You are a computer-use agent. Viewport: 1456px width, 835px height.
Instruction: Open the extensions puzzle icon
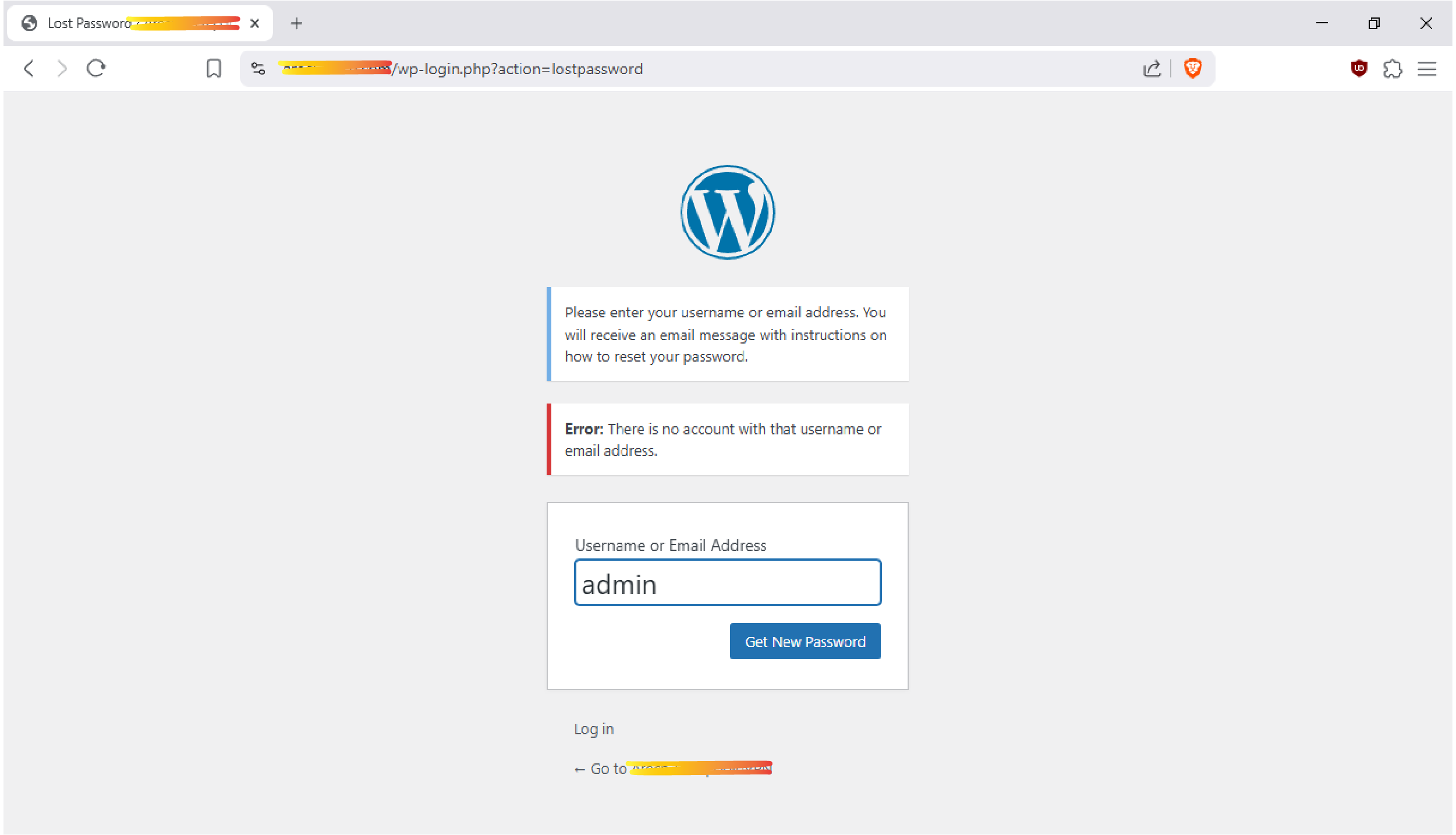1393,69
